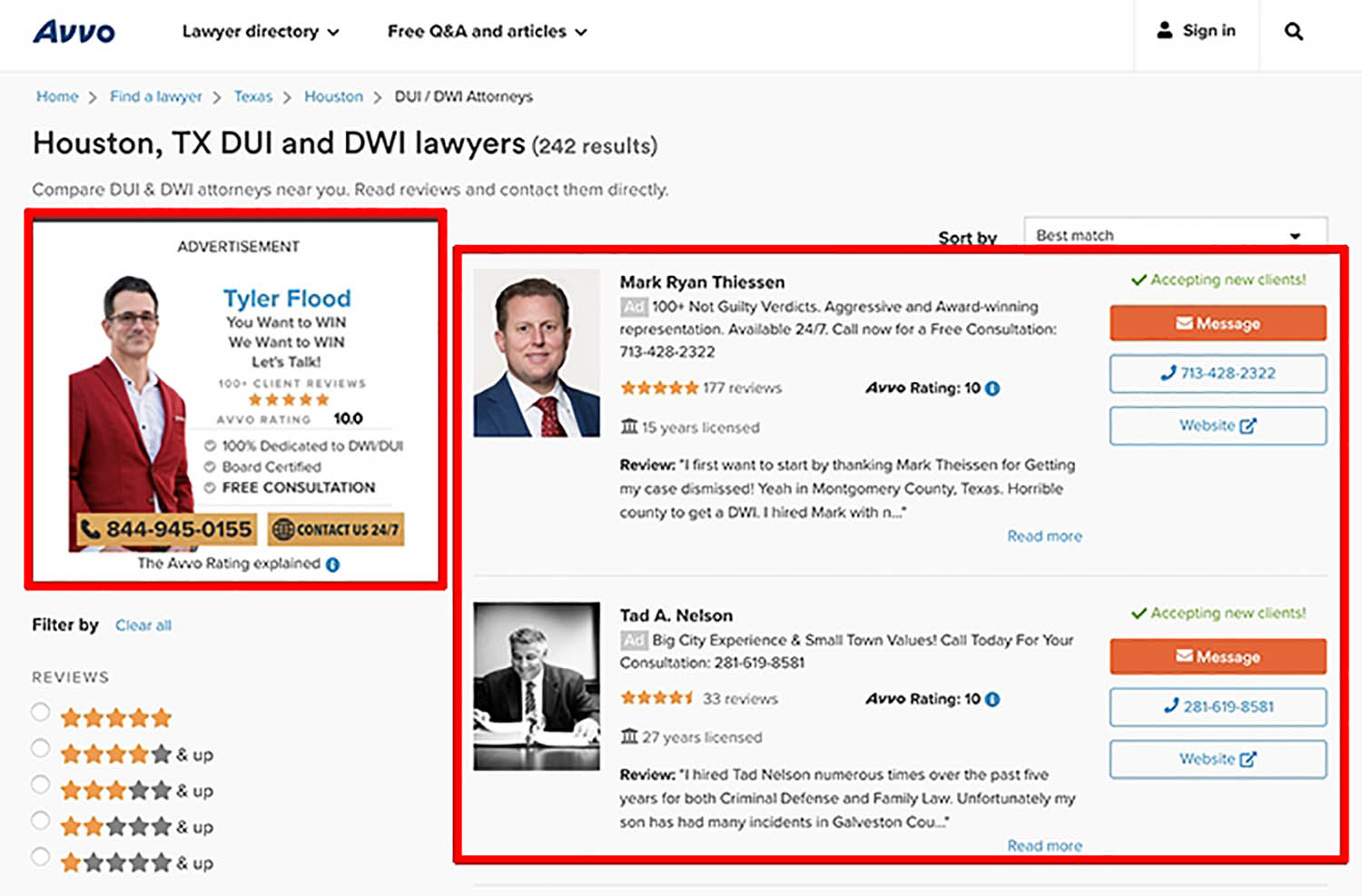
Task: Select the 2 stars & up filter
Action: tap(41, 822)
